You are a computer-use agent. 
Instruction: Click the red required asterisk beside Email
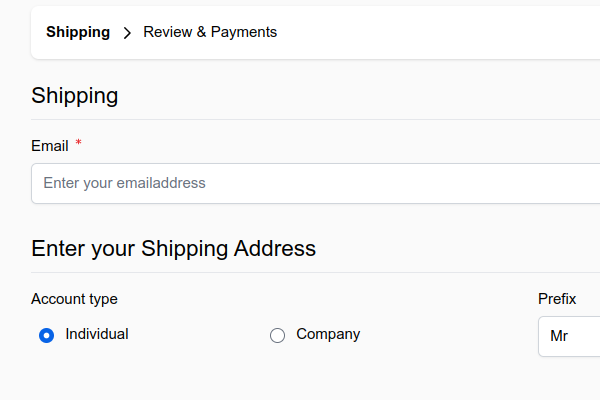point(78,143)
